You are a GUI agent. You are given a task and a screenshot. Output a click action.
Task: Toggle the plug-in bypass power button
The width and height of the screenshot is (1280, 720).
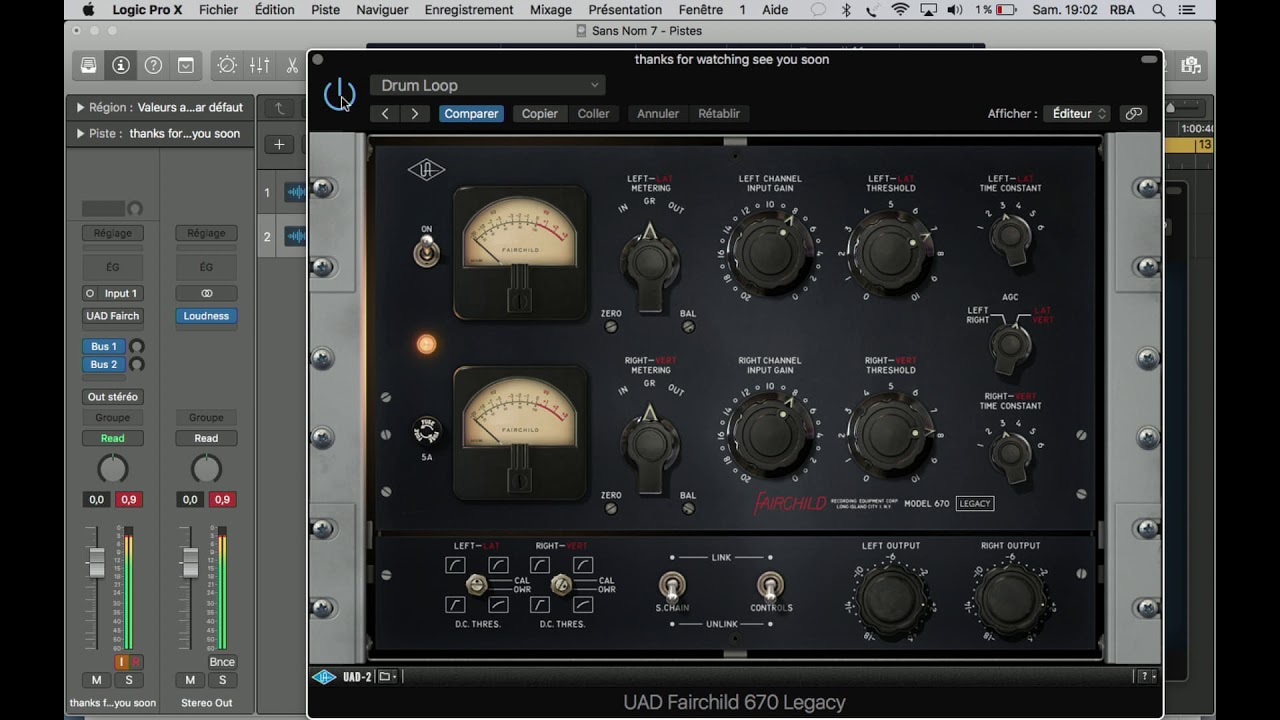339,95
